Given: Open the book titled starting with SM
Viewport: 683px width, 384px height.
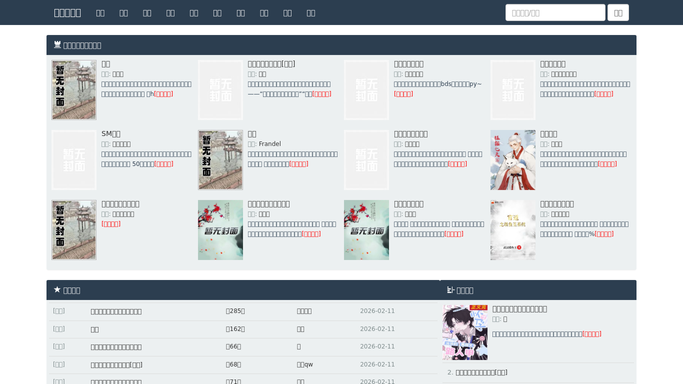Looking at the screenshot, I should [x=111, y=134].
